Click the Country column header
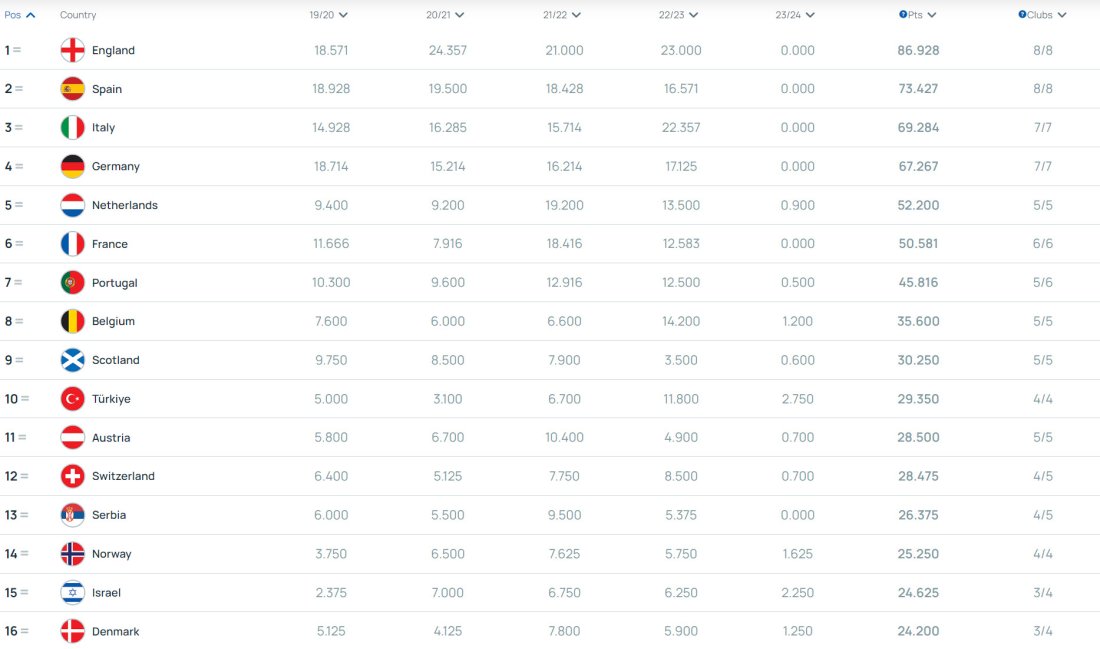 [78, 15]
